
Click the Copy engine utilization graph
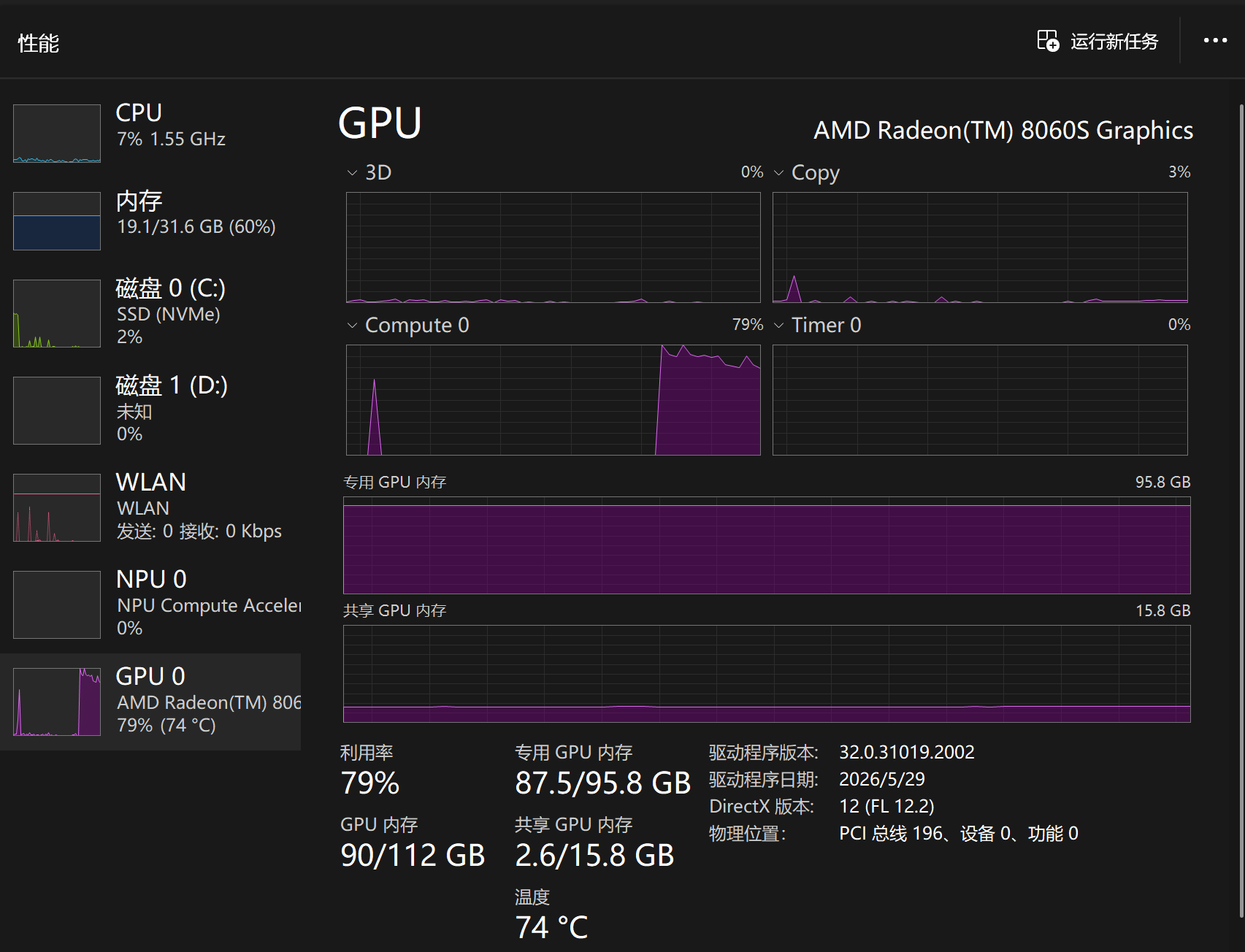tap(980, 247)
